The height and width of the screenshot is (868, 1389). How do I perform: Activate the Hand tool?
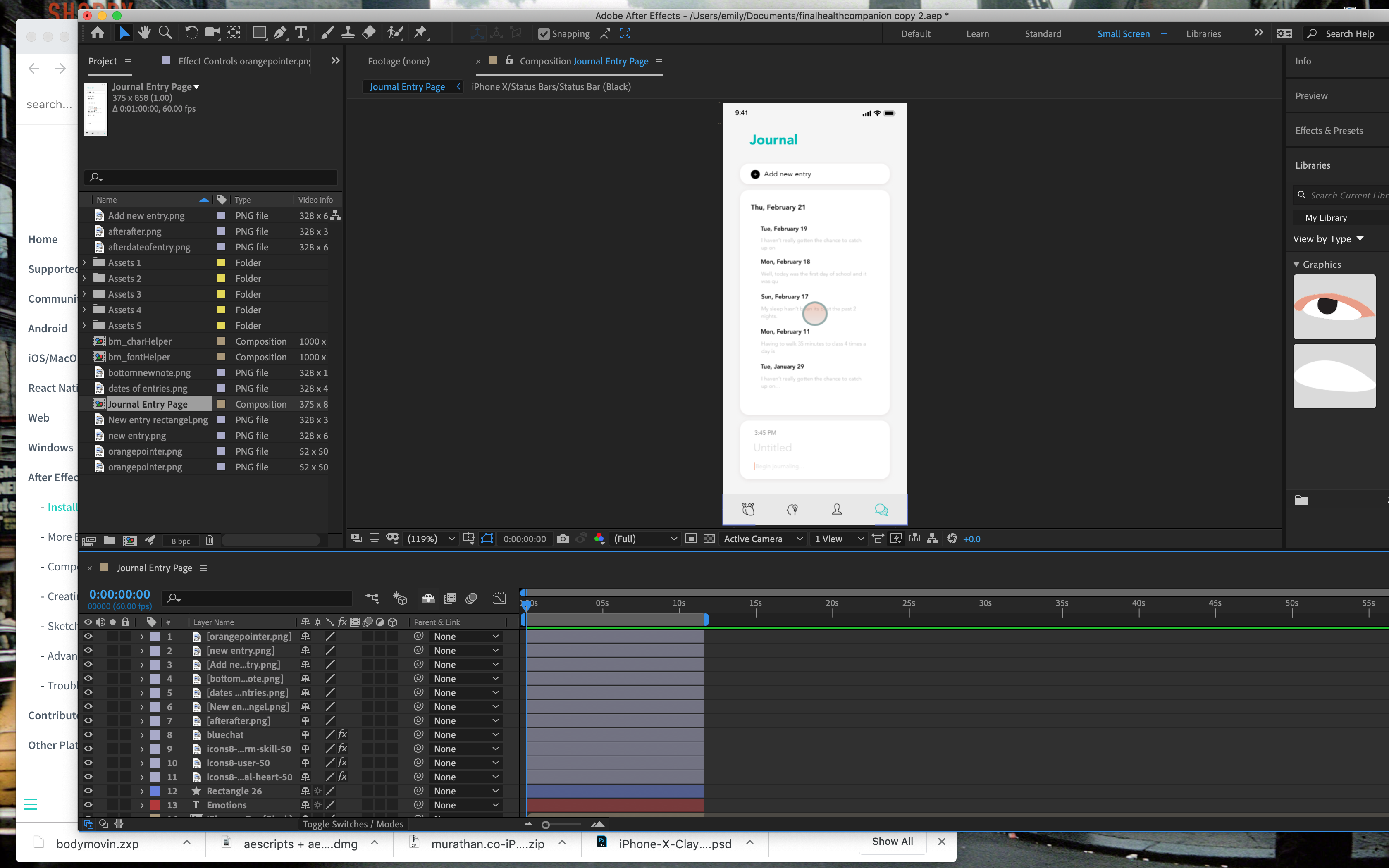tap(144, 33)
